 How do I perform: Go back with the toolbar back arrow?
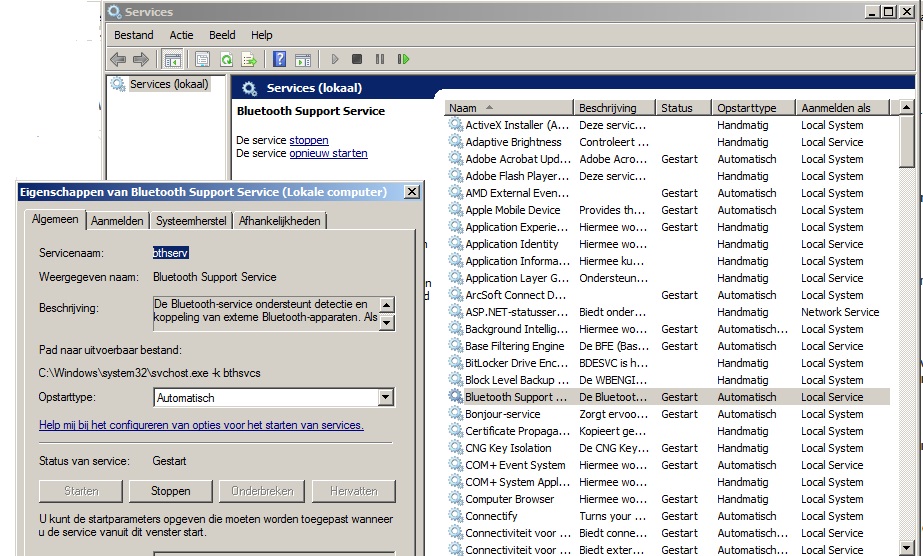click(118, 59)
